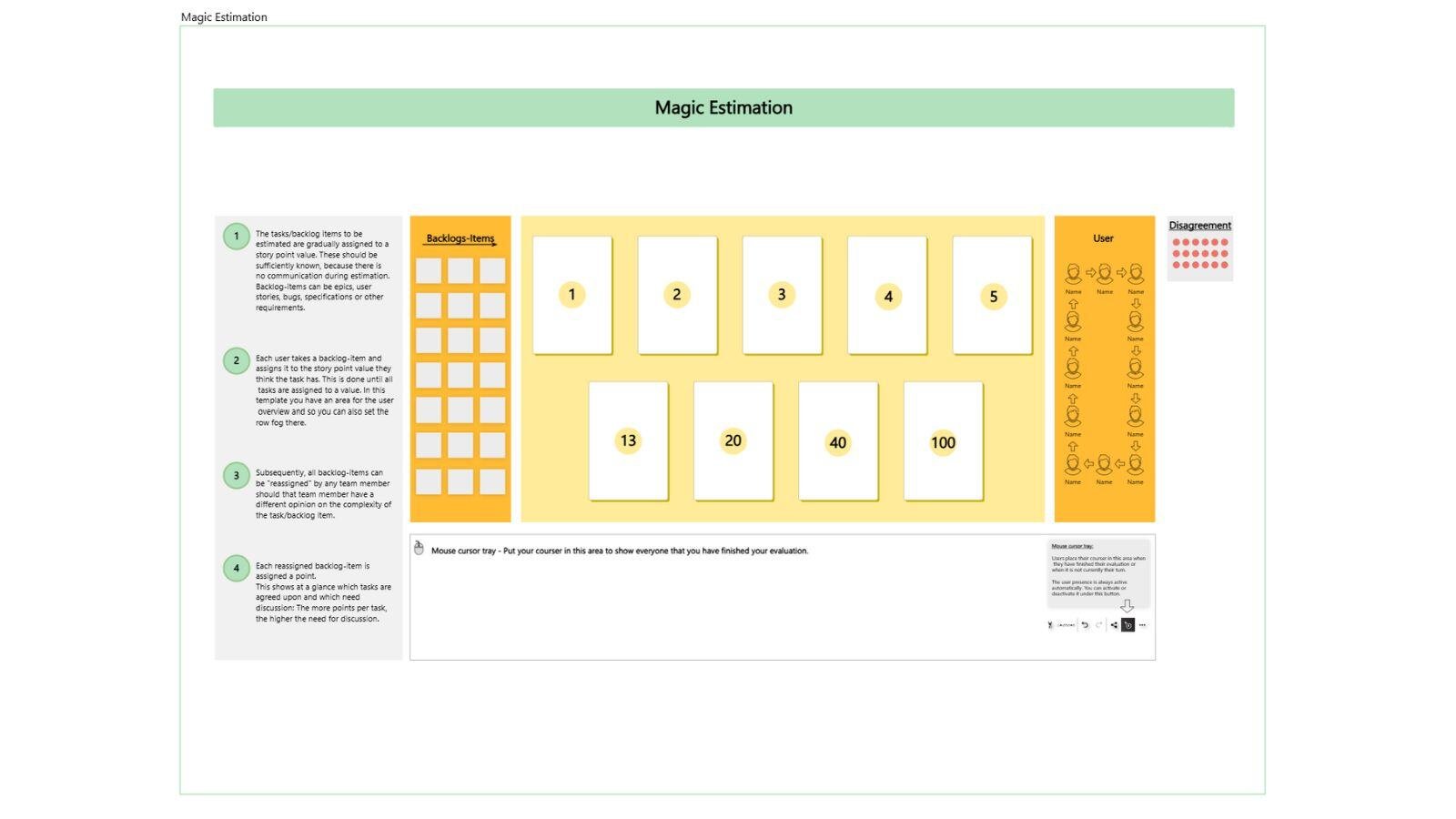1456x819 pixels.
Task: Click an upward arrow between user avatars
Action: (1074, 303)
